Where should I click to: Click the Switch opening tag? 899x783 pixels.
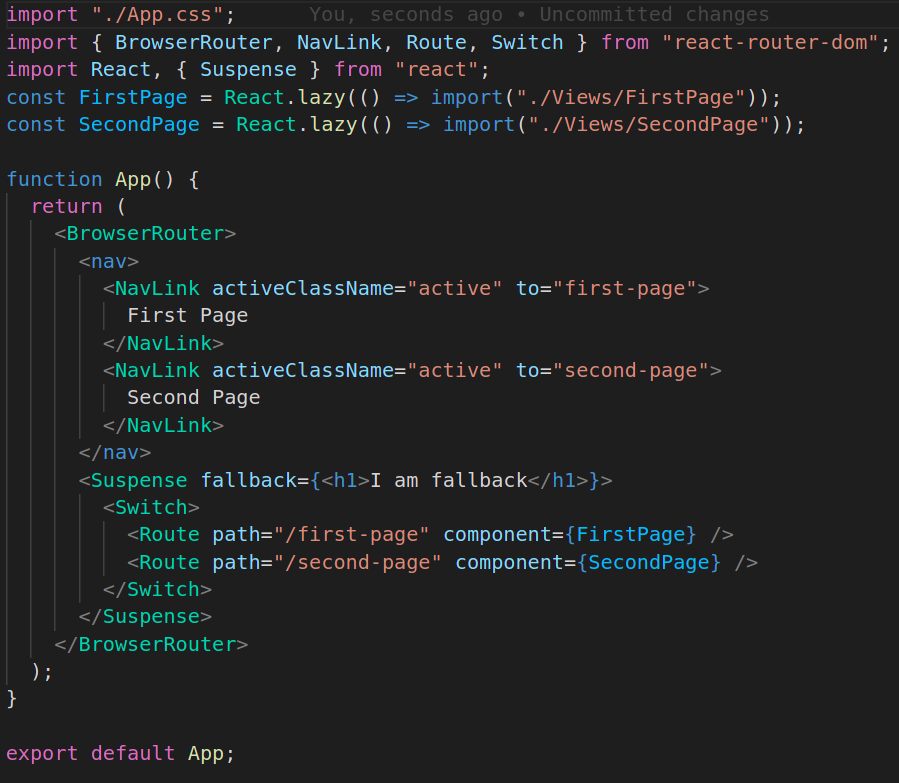(x=151, y=506)
